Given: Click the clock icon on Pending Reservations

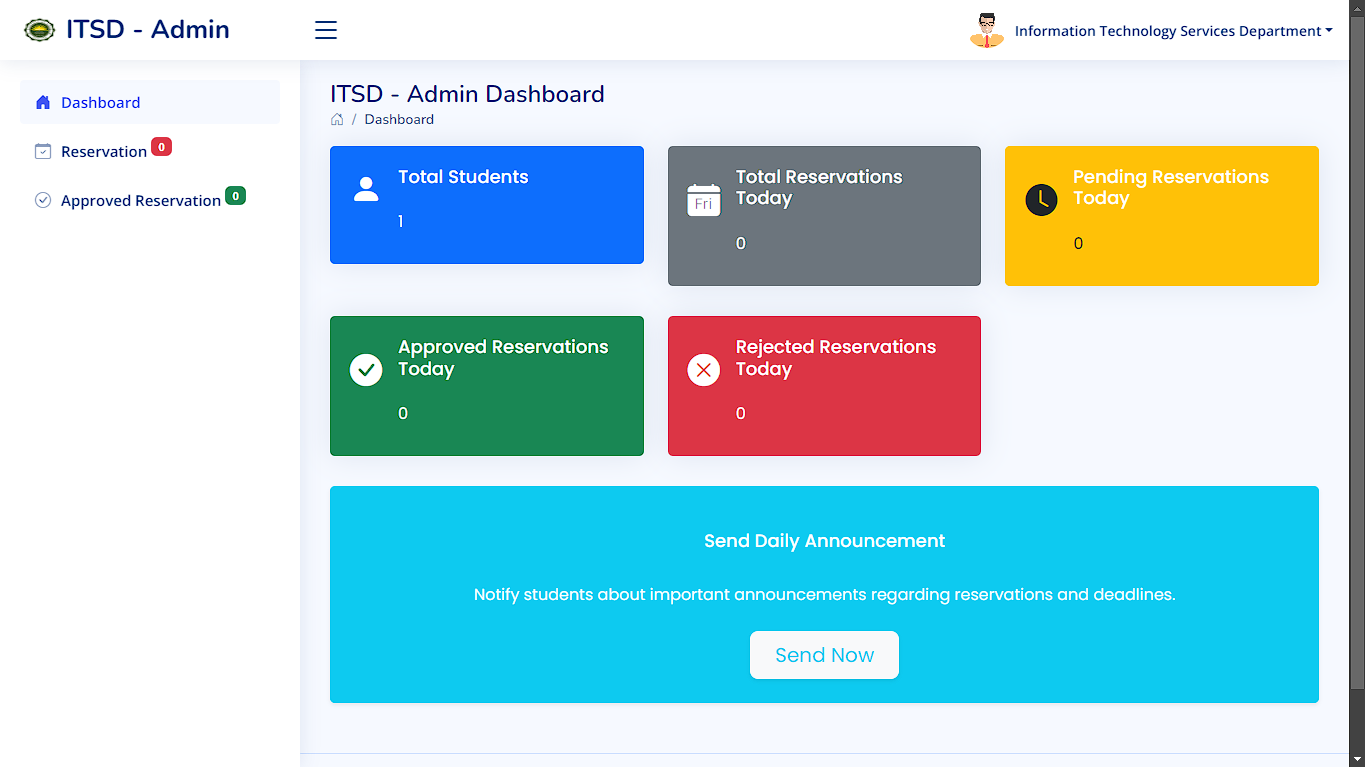Looking at the screenshot, I should click(x=1041, y=200).
